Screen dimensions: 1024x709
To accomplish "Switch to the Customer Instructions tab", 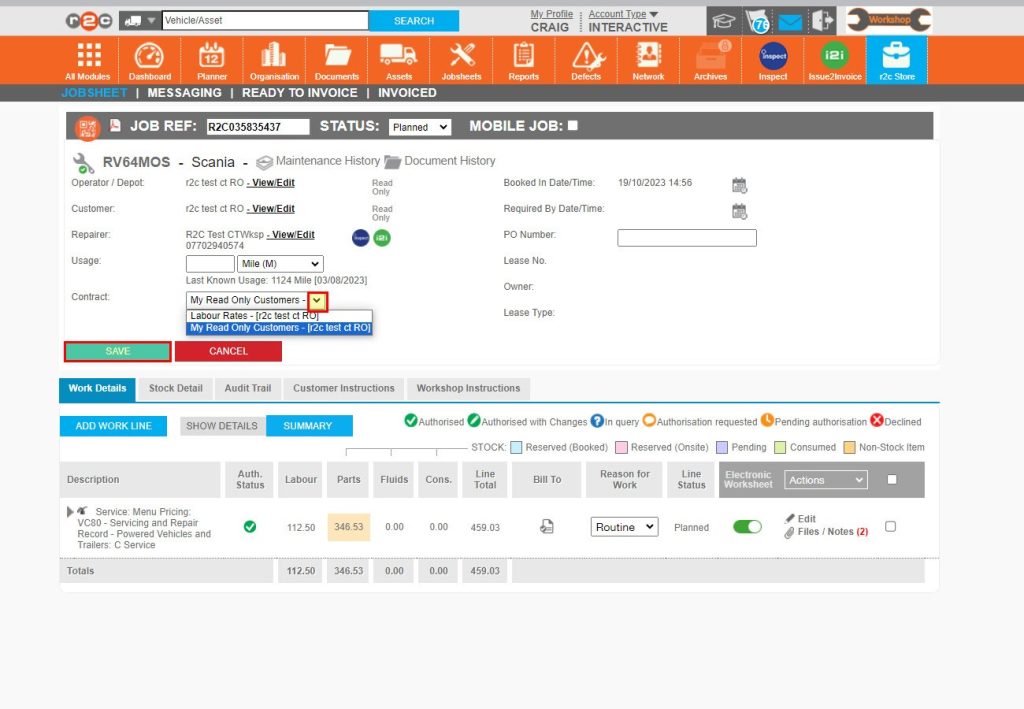I will coord(344,388).
